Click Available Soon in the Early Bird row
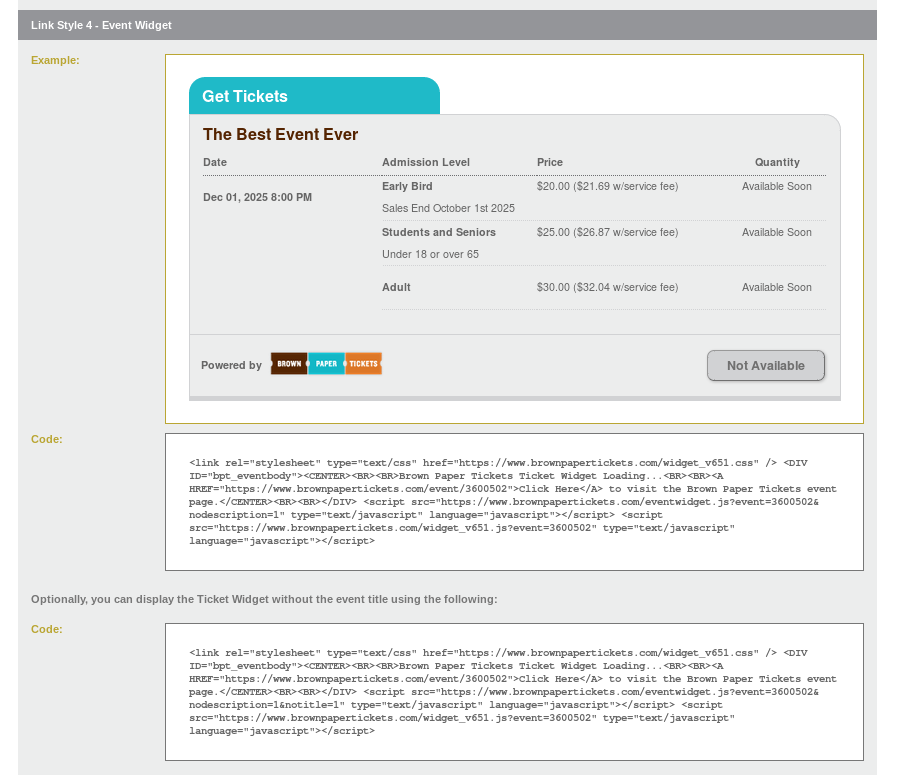This screenshot has width=898, height=775. tap(777, 186)
